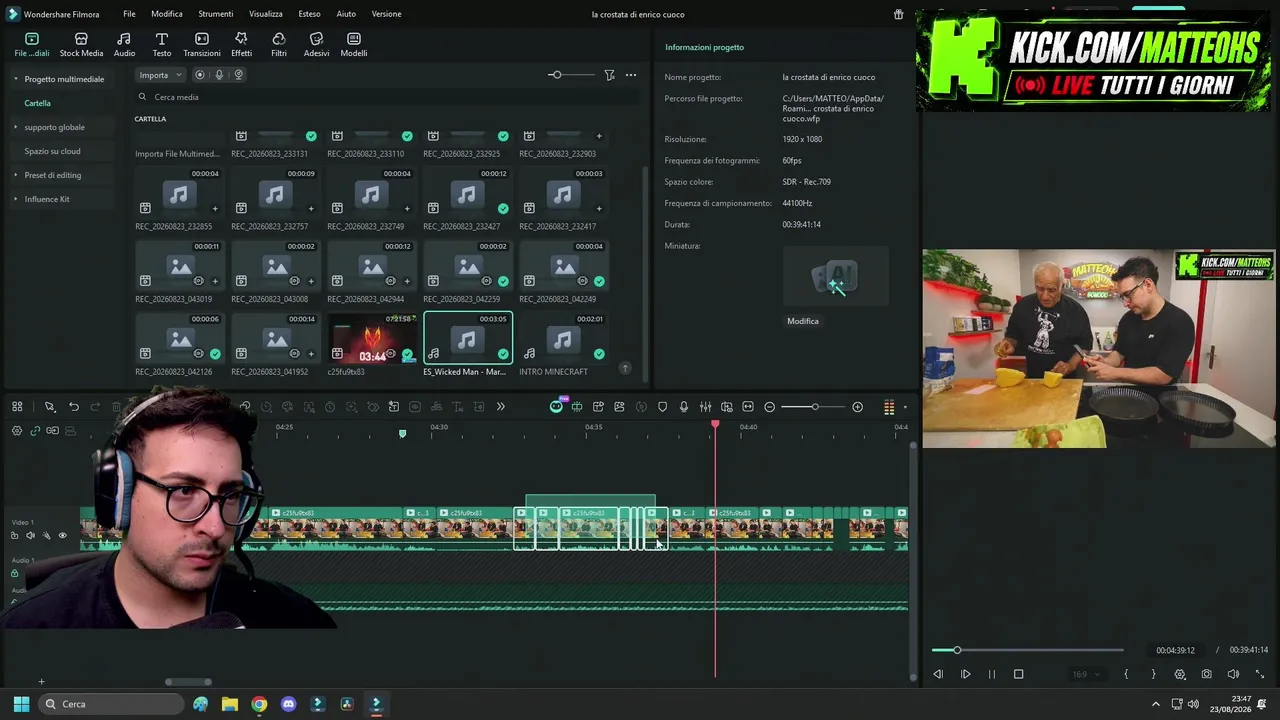Screen dimensions: 1280x720
Task: Open the Windows Start button
Action: [x=21, y=704]
